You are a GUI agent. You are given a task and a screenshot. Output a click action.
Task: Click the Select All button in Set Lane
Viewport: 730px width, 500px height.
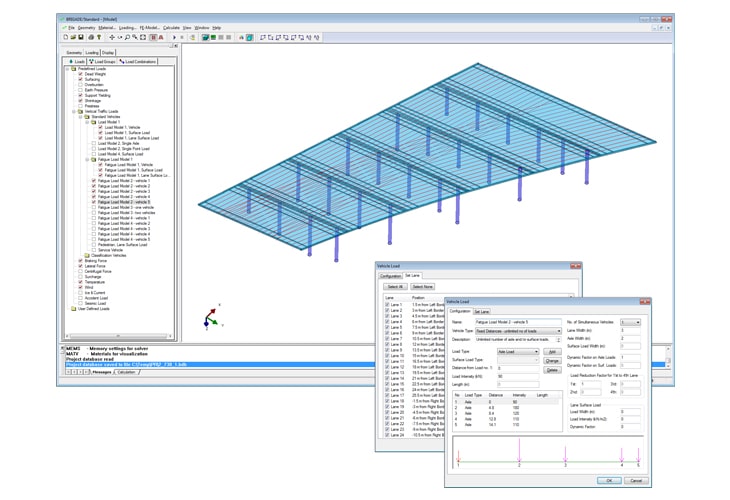(x=395, y=287)
